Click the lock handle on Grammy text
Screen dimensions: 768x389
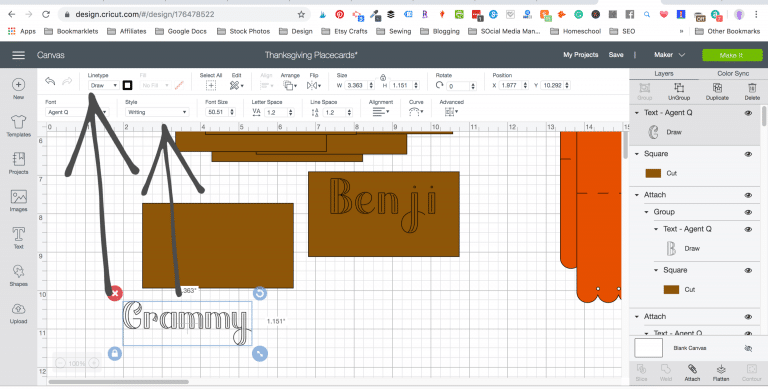(115, 353)
